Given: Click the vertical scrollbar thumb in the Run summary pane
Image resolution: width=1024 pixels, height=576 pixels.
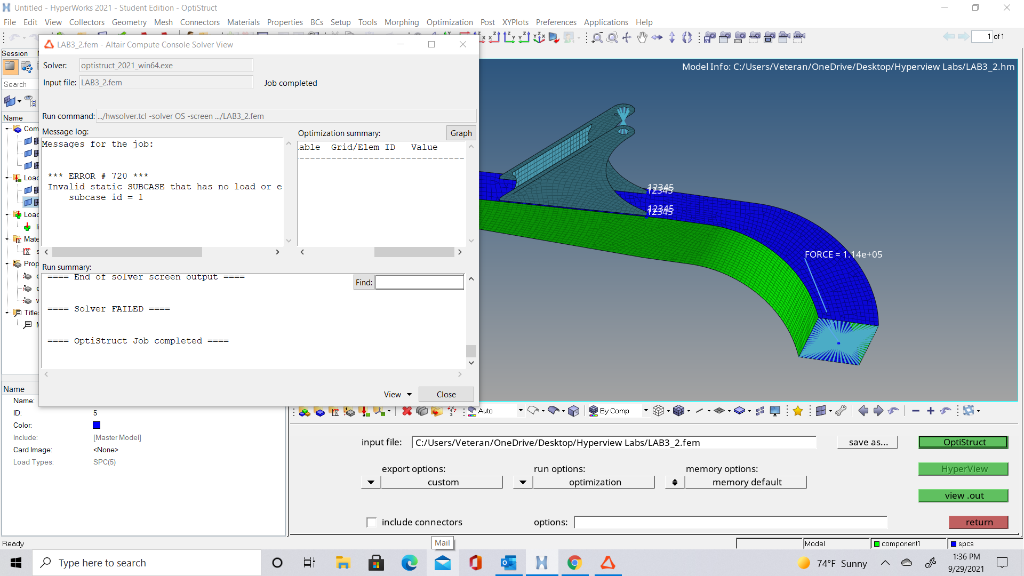Looking at the screenshot, I should [471, 351].
